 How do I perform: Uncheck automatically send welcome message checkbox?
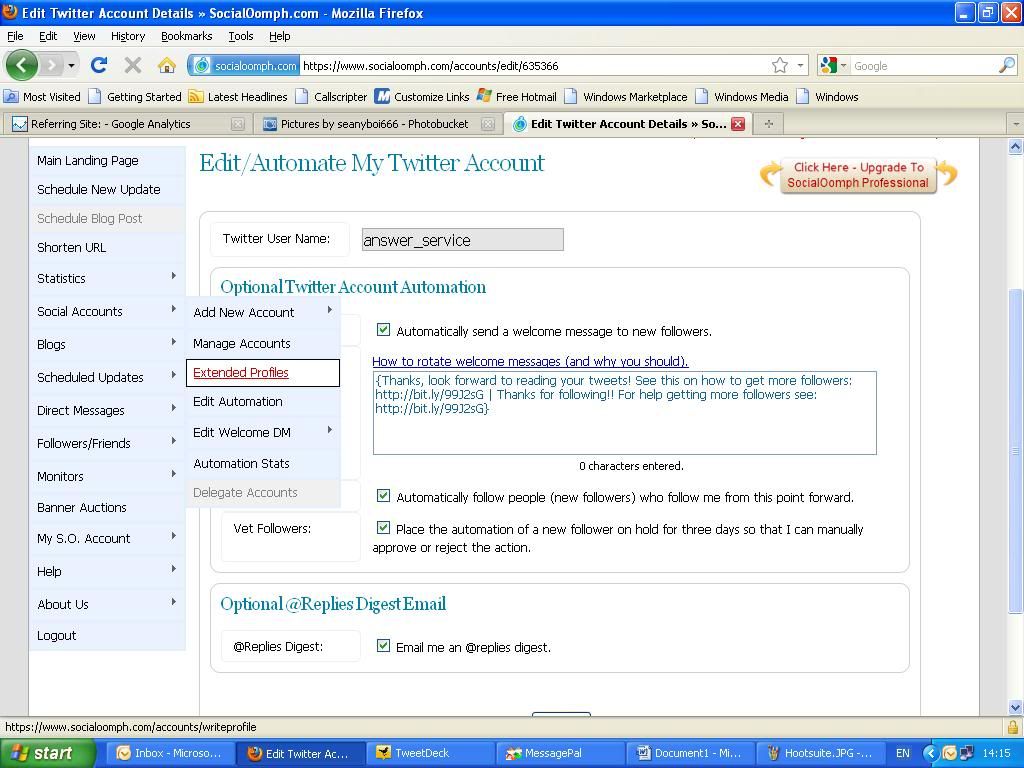tap(383, 330)
